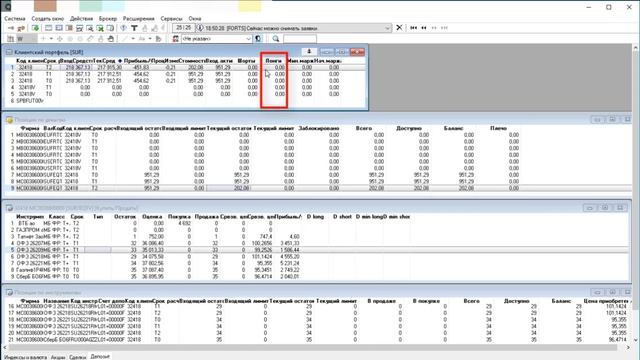The height and width of the screenshot is (360, 640).
Task: Click the crosshair tool icon in second toolbar
Action: click(x=60, y=39)
